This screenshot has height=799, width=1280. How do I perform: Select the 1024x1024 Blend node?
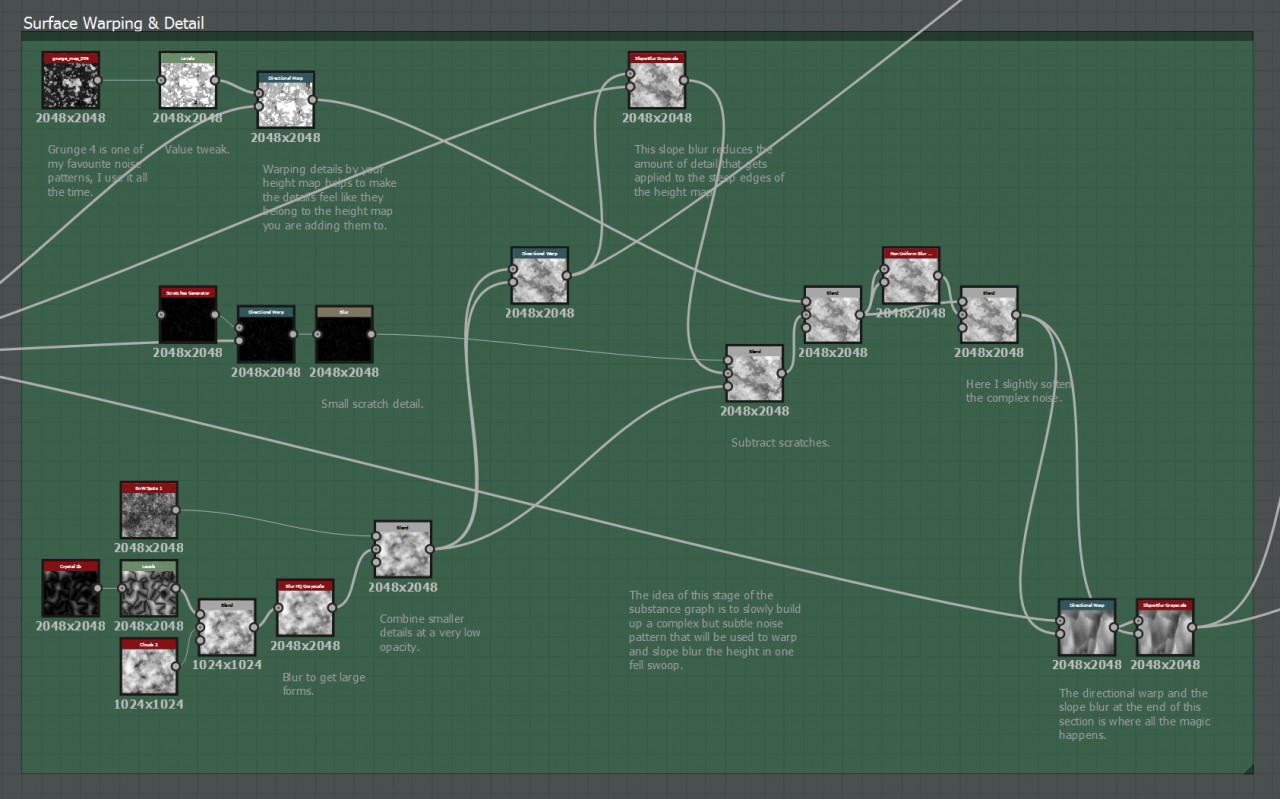point(227,628)
